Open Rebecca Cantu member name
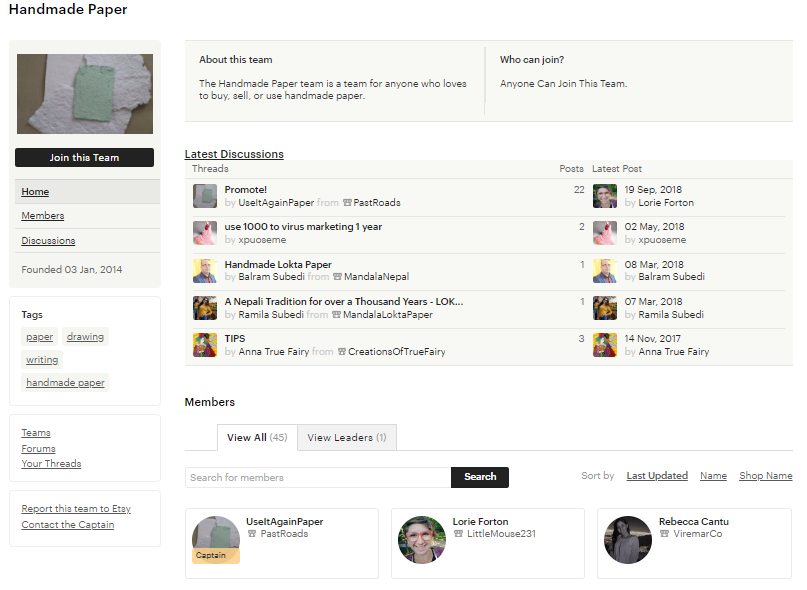This screenshot has height=590, width=807. click(x=694, y=522)
